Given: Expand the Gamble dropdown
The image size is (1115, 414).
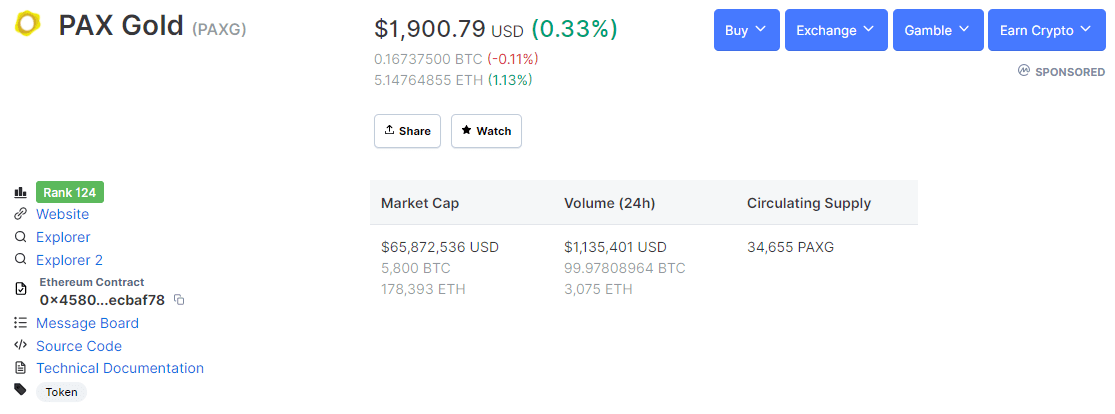Looking at the screenshot, I should click(938, 30).
